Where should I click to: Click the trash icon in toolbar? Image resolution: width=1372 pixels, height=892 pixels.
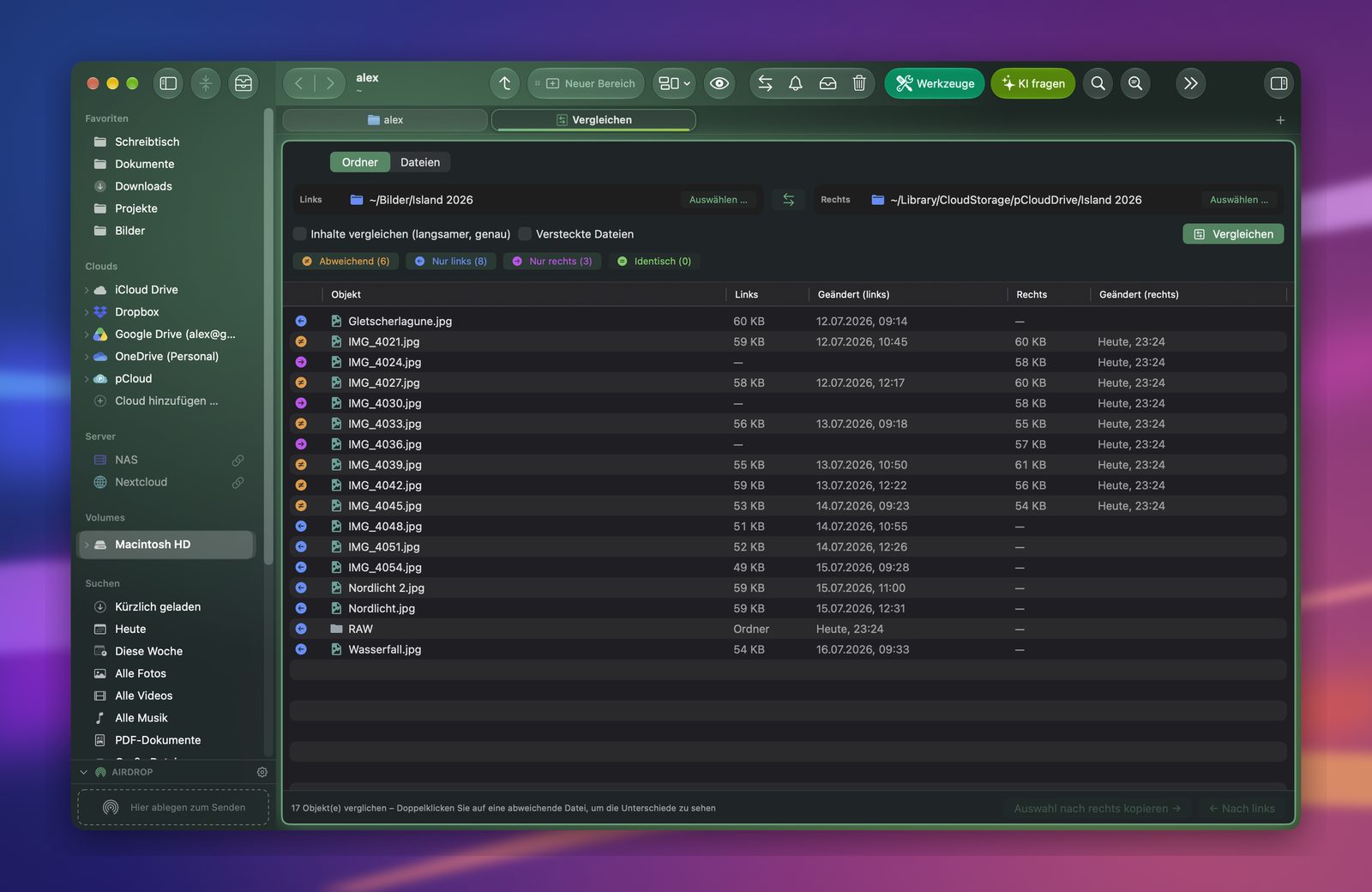tap(859, 83)
